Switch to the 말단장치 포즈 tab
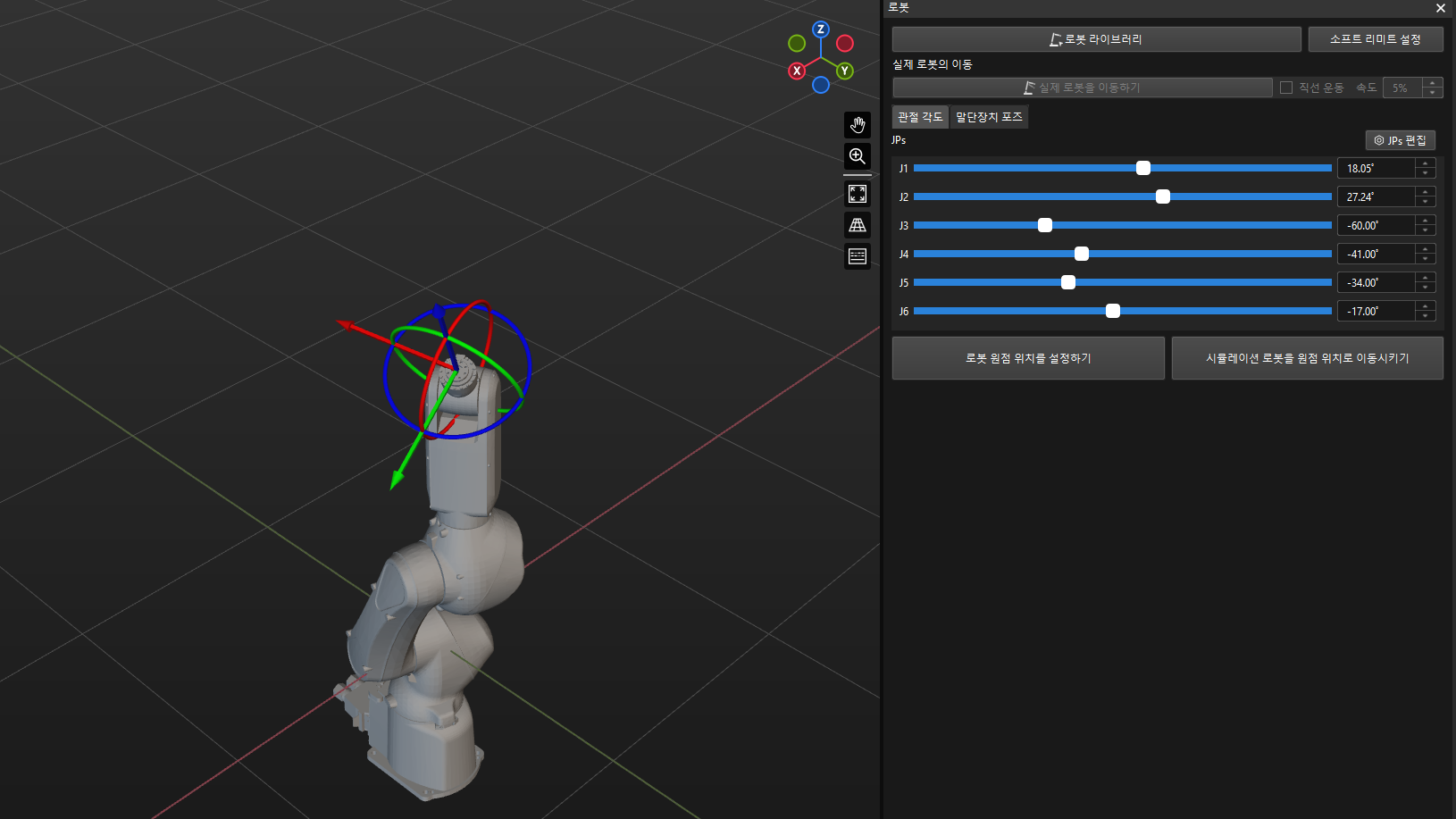Viewport: 1456px width, 819px height. coord(989,117)
